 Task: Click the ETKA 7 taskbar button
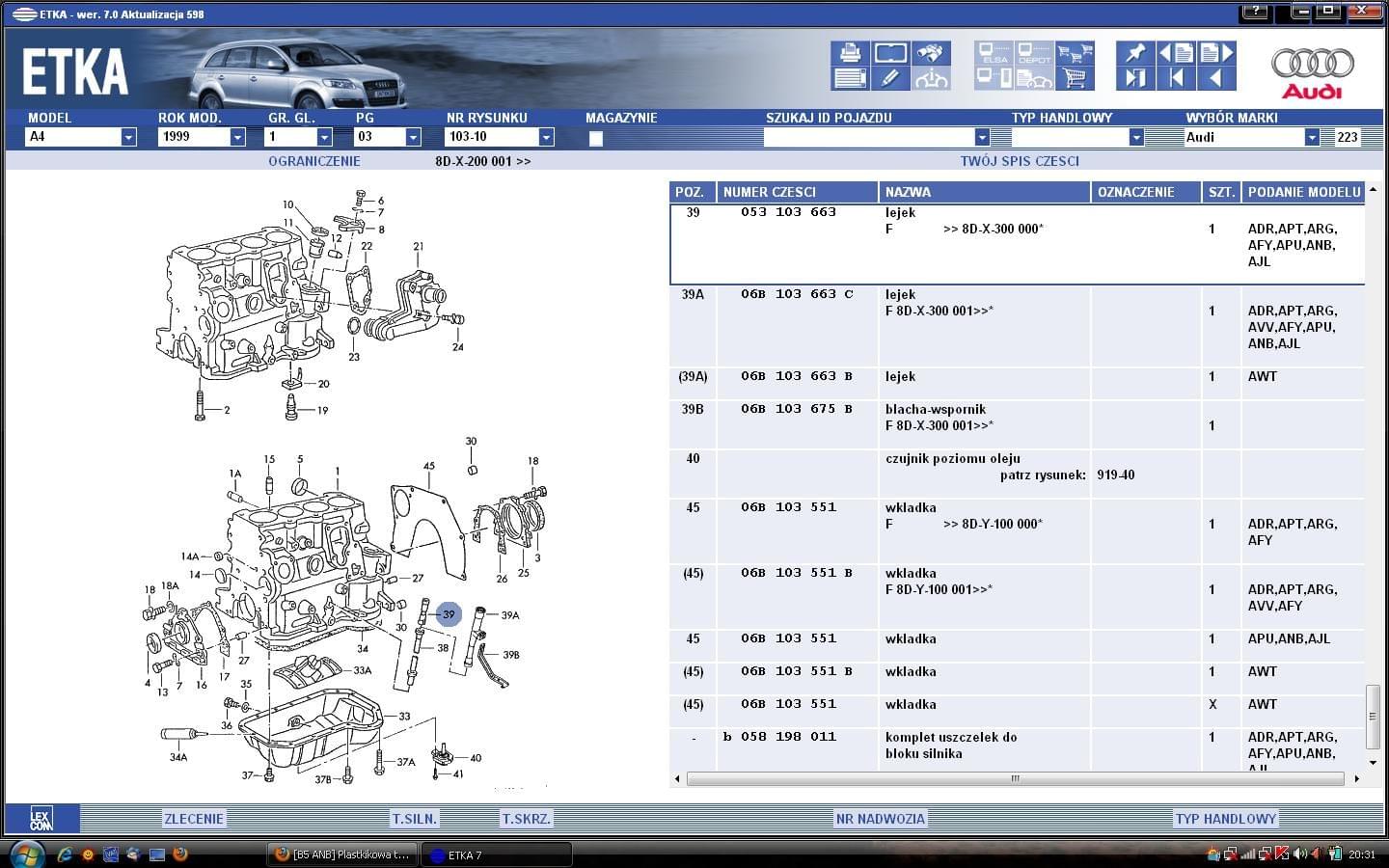tap(497, 854)
